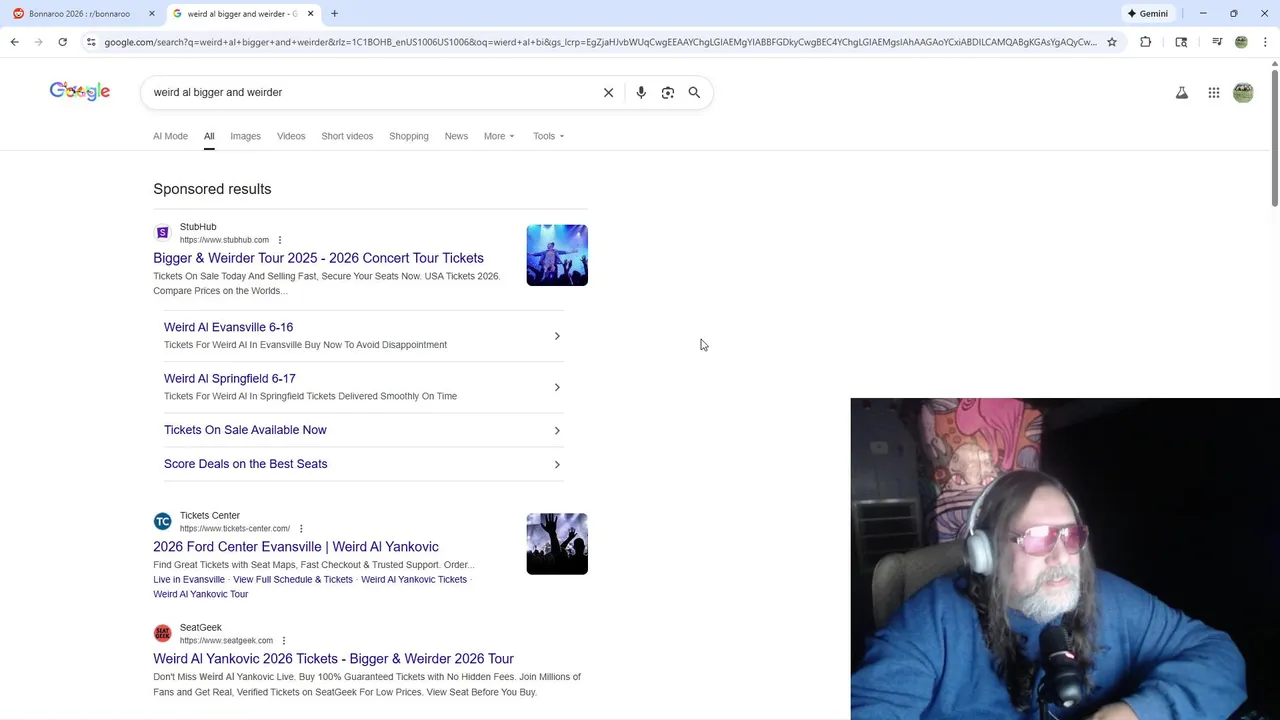This screenshot has width=1280, height=720.
Task: Click into the Google search box
Action: (370, 92)
